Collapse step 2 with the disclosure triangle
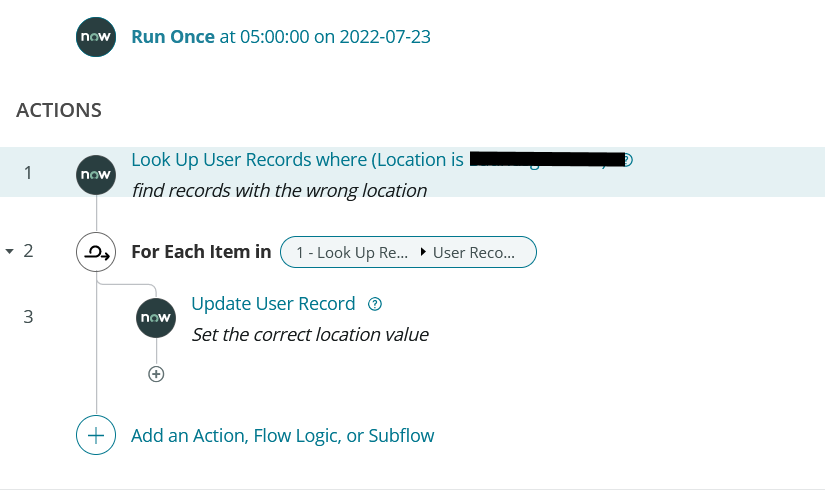This screenshot has height=502, width=825. coord(9,252)
